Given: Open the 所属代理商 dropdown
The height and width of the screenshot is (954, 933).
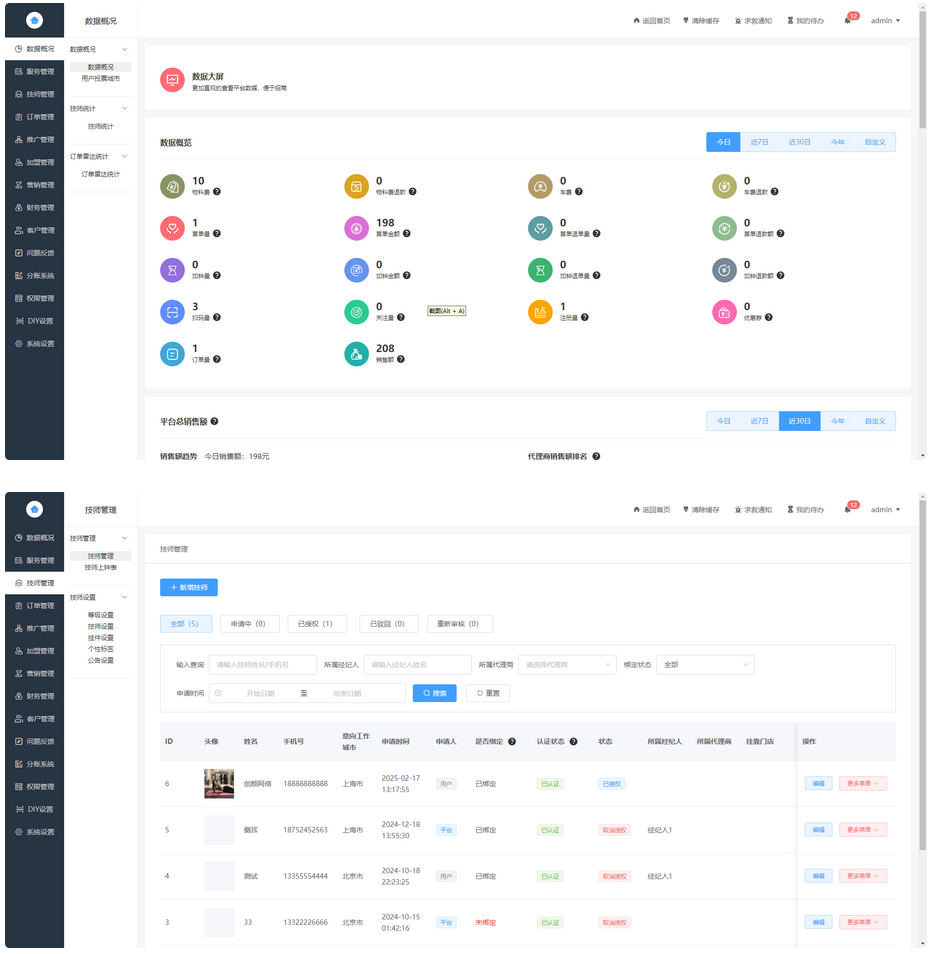Looking at the screenshot, I should point(567,665).
